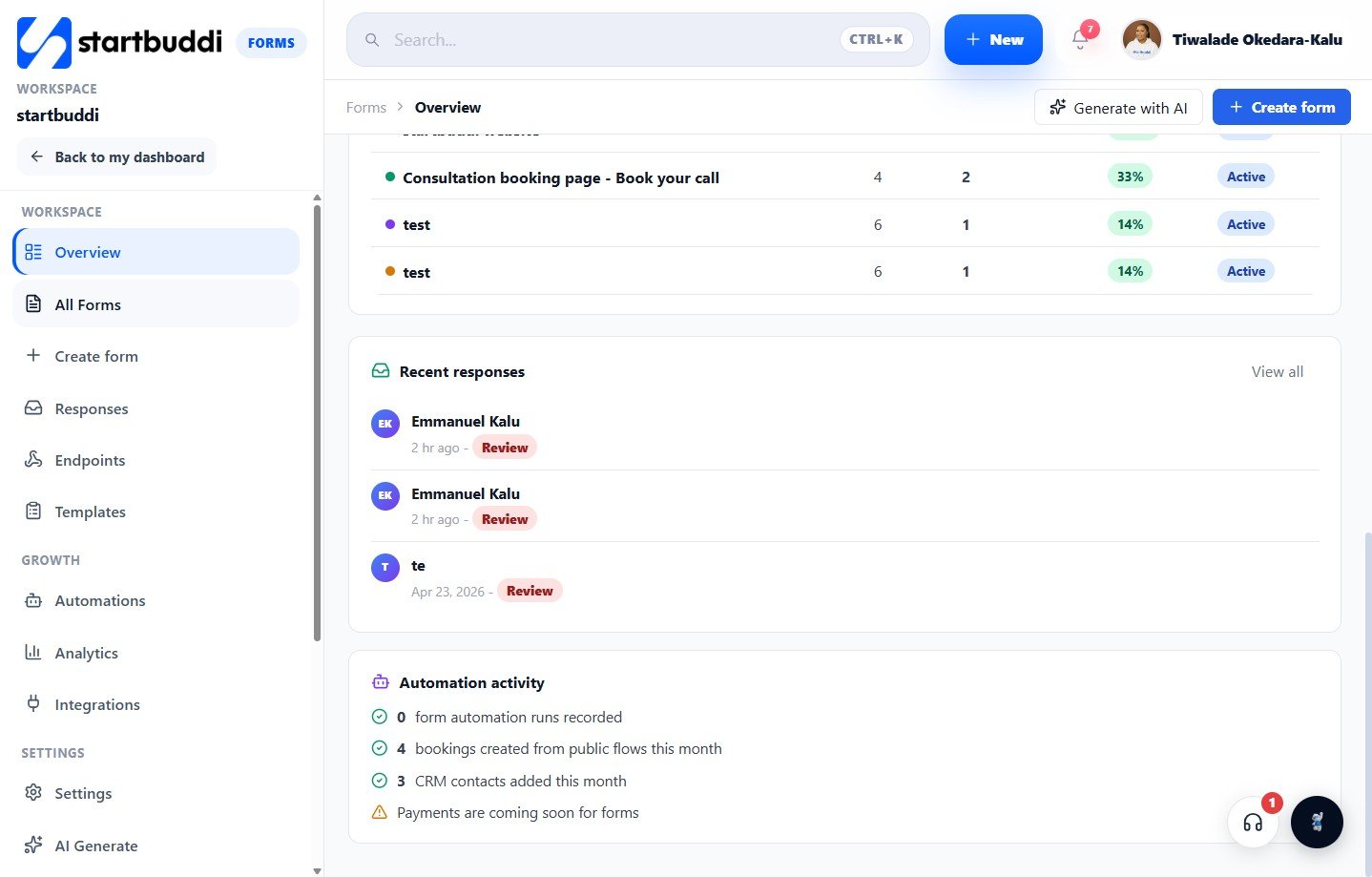Screen dimensions: 1372x877
Task: Click sidebar scrollbar down arrow
Action: pos(317,870)
